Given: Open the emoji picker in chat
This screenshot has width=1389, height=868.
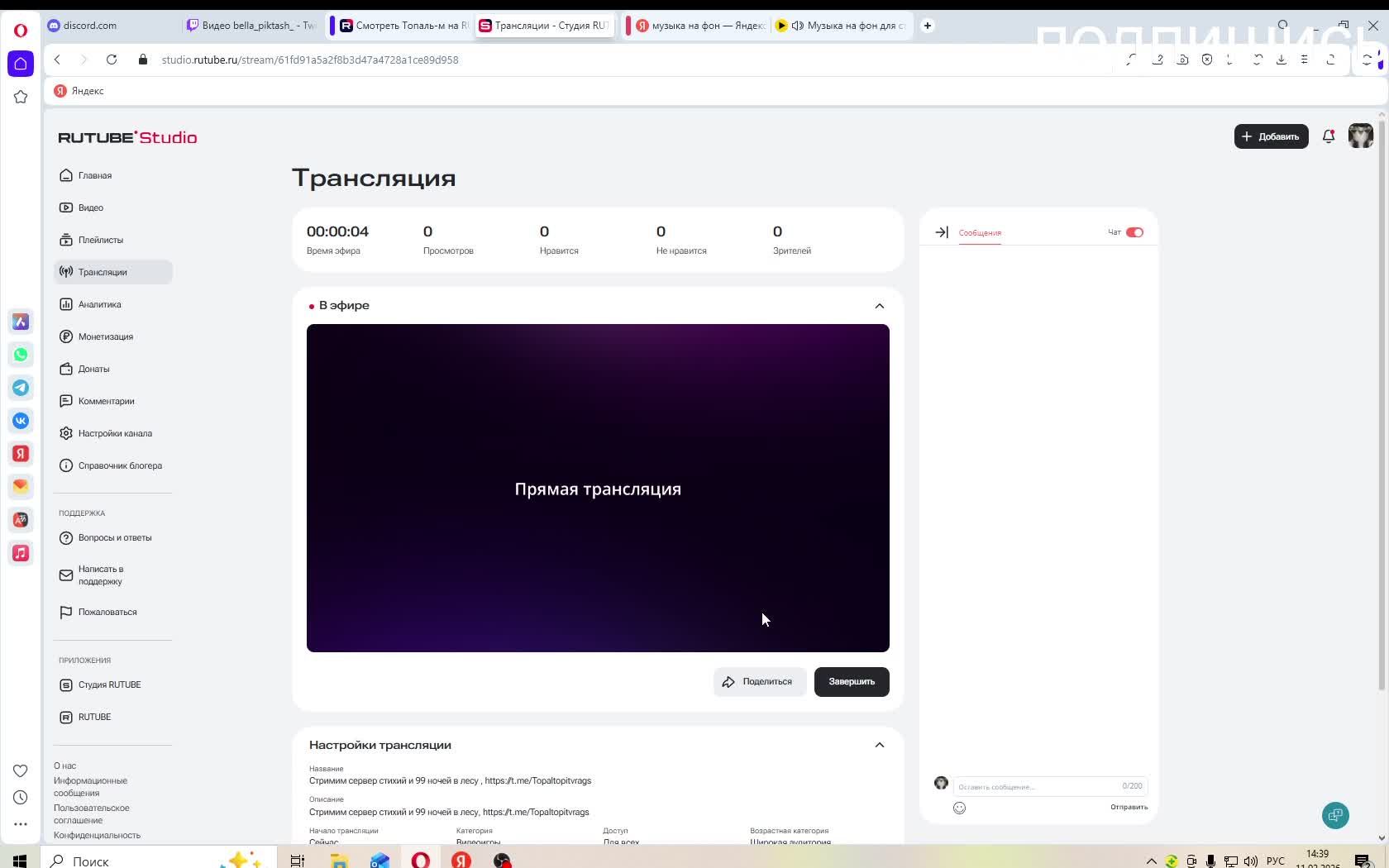Looking at the screenshot, I should (x=959, y=808).
